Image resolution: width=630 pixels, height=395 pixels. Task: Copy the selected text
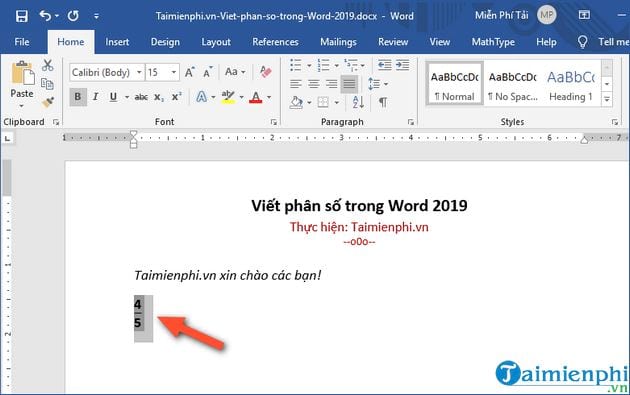pyautogui.click(x=47, y=84)
